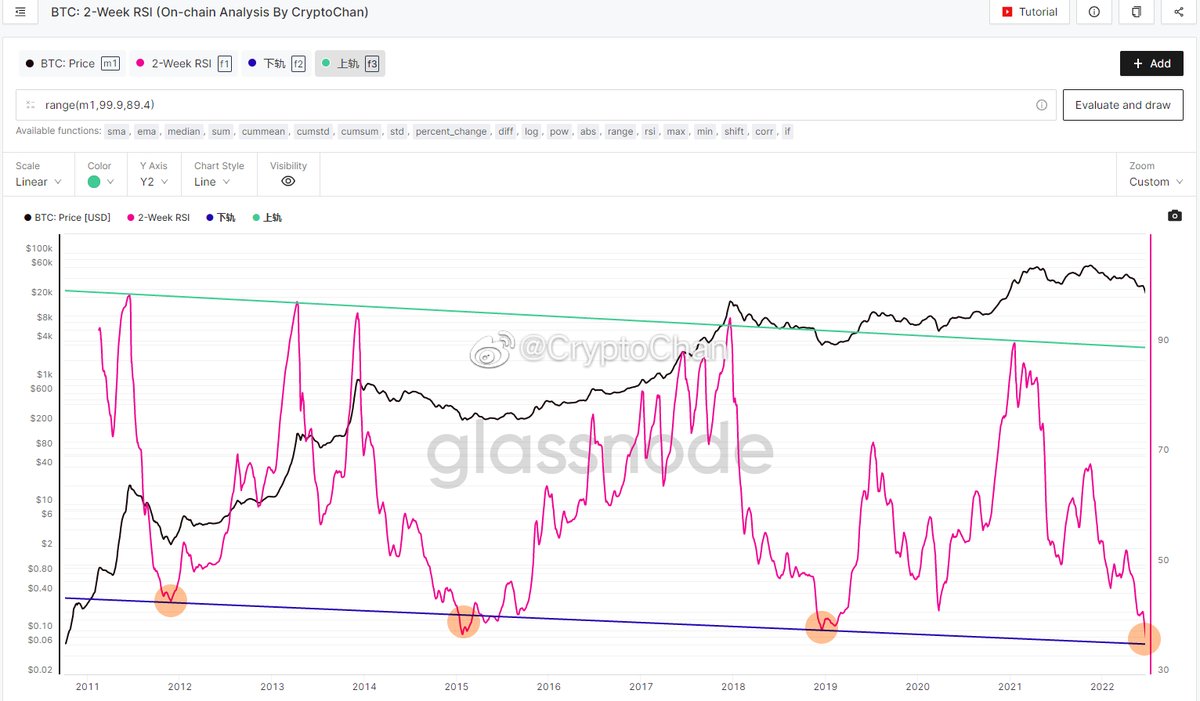The image size is (1200, 701).
Task: Select the 2-Week RSI f1 metric tab
Action: [183, 63]
